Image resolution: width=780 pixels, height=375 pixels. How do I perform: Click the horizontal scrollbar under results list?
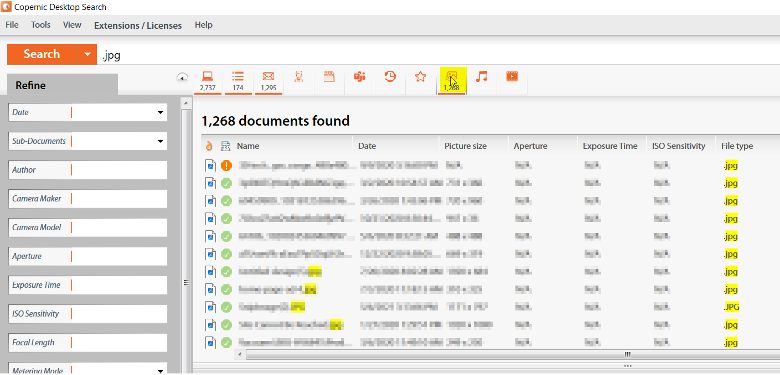coord(510,354)
